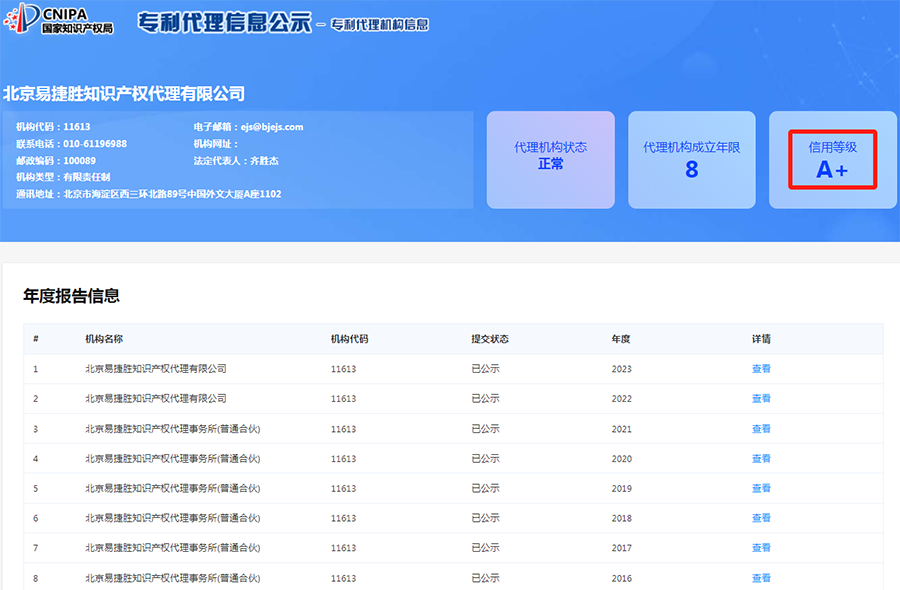900x590 pixels.
Task: Click the 代理机构成立年限 card
Action: (691, 160)
